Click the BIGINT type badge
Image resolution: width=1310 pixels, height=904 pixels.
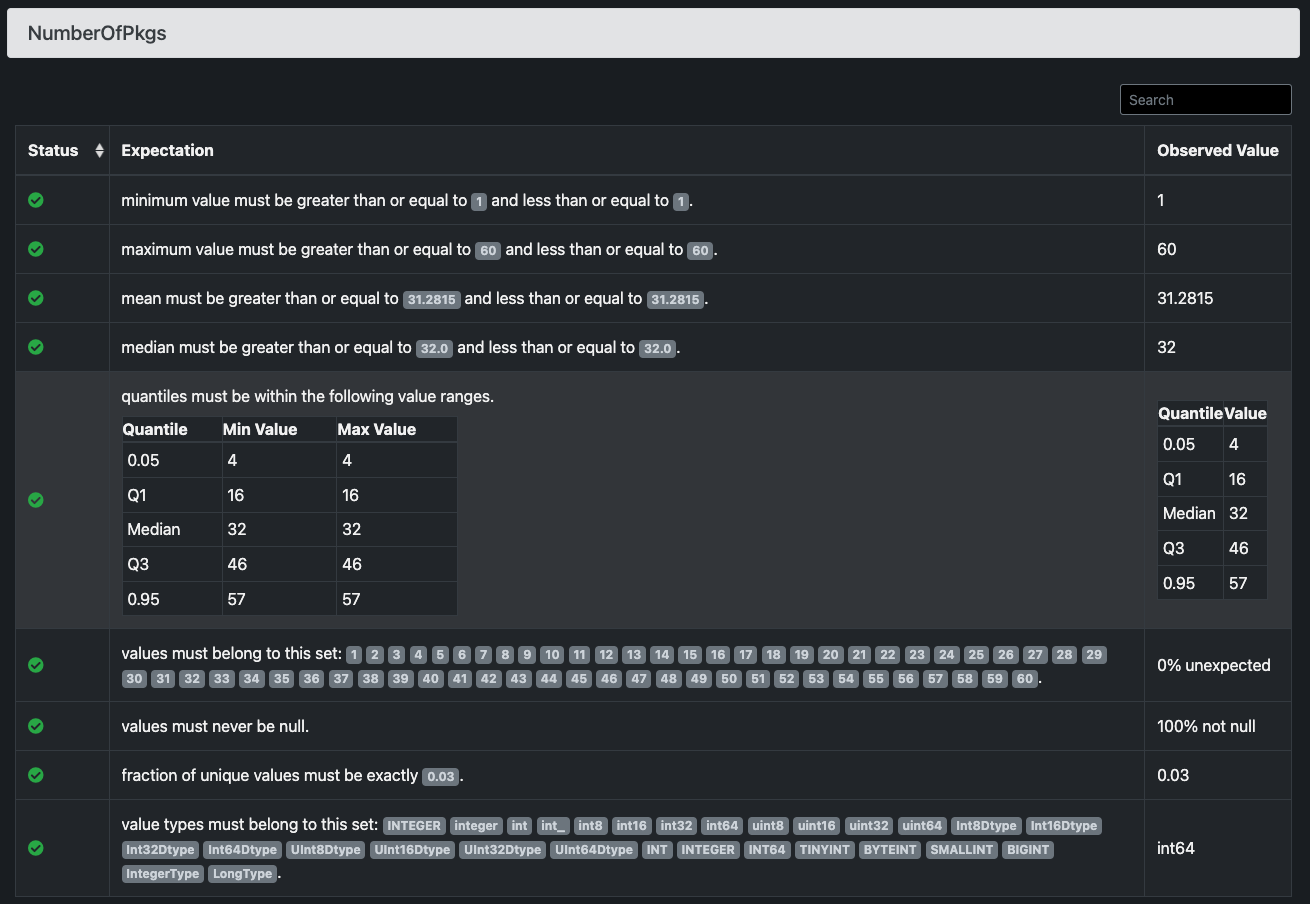[1028, 850]
